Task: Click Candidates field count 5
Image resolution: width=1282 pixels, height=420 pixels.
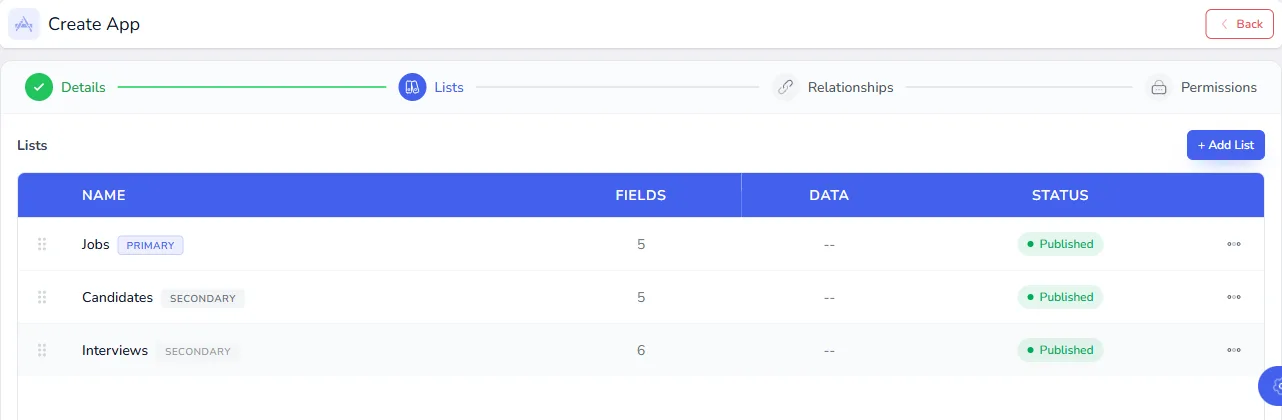Action: click(x=641, y=297)
